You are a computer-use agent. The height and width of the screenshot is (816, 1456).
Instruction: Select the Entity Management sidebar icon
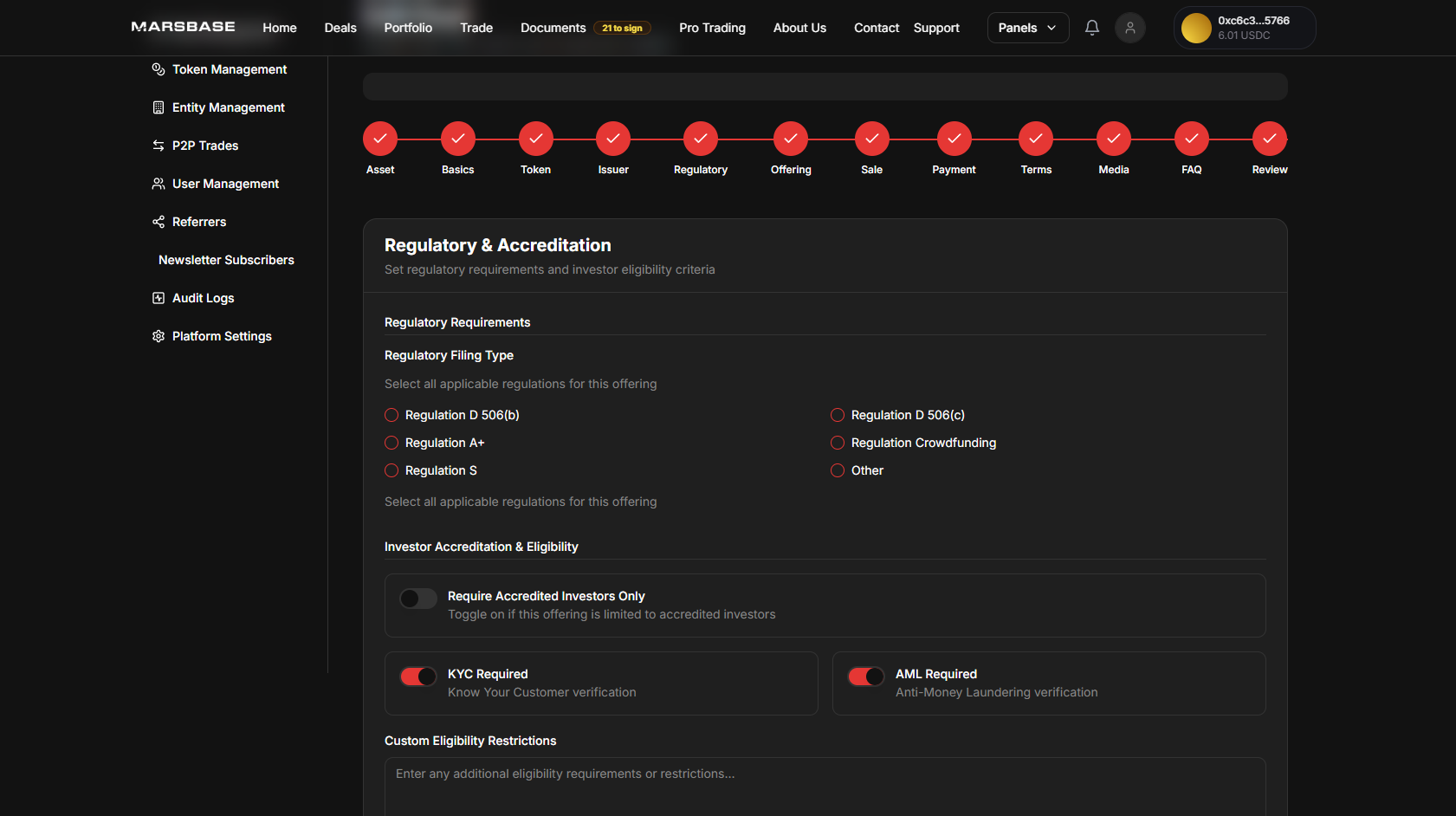click(157, 107)
